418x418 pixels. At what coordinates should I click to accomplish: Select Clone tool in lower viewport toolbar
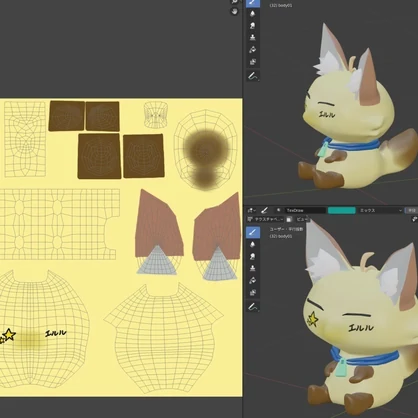253,268
